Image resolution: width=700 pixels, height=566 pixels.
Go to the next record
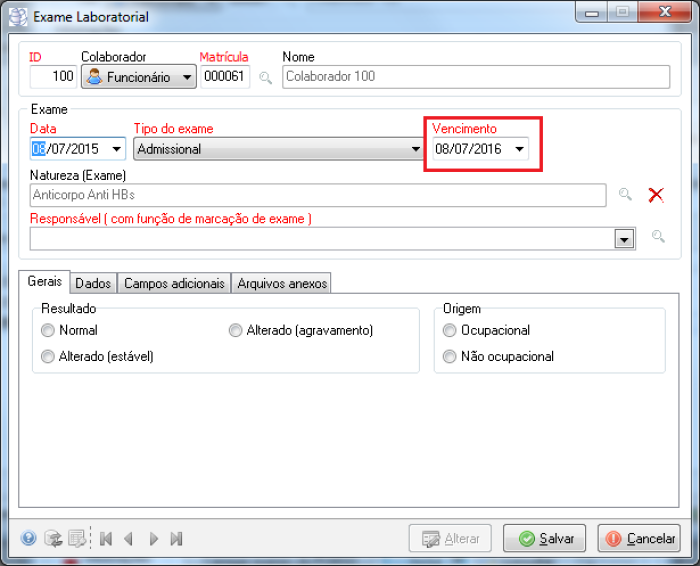tap(153, 539)
